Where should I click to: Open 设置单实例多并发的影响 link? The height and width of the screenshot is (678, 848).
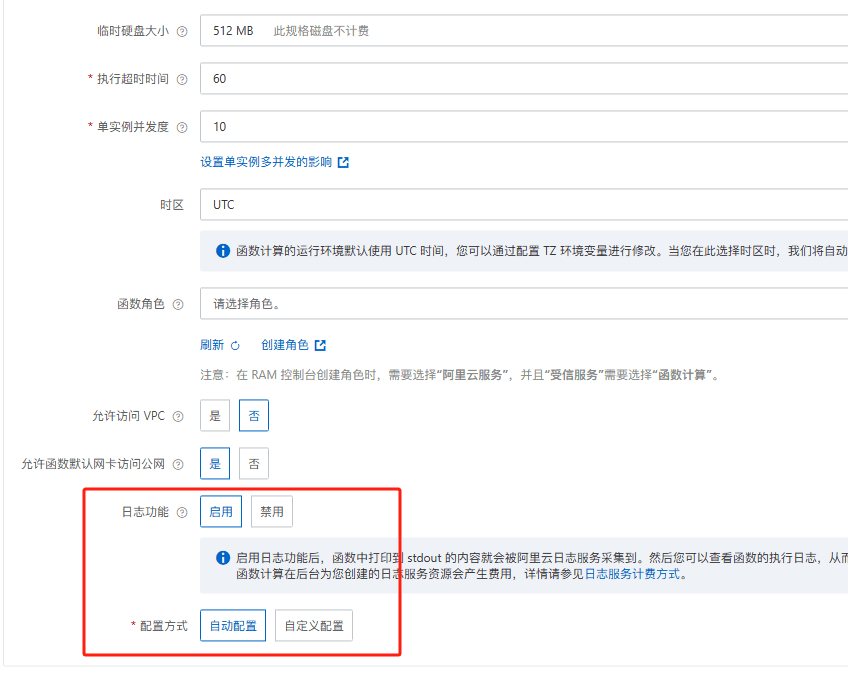[x=266, y=162]
